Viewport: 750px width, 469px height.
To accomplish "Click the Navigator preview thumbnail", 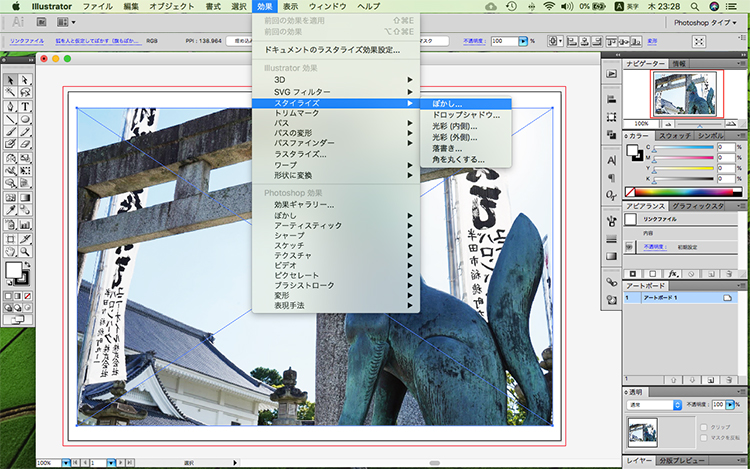I will (685, 92).
